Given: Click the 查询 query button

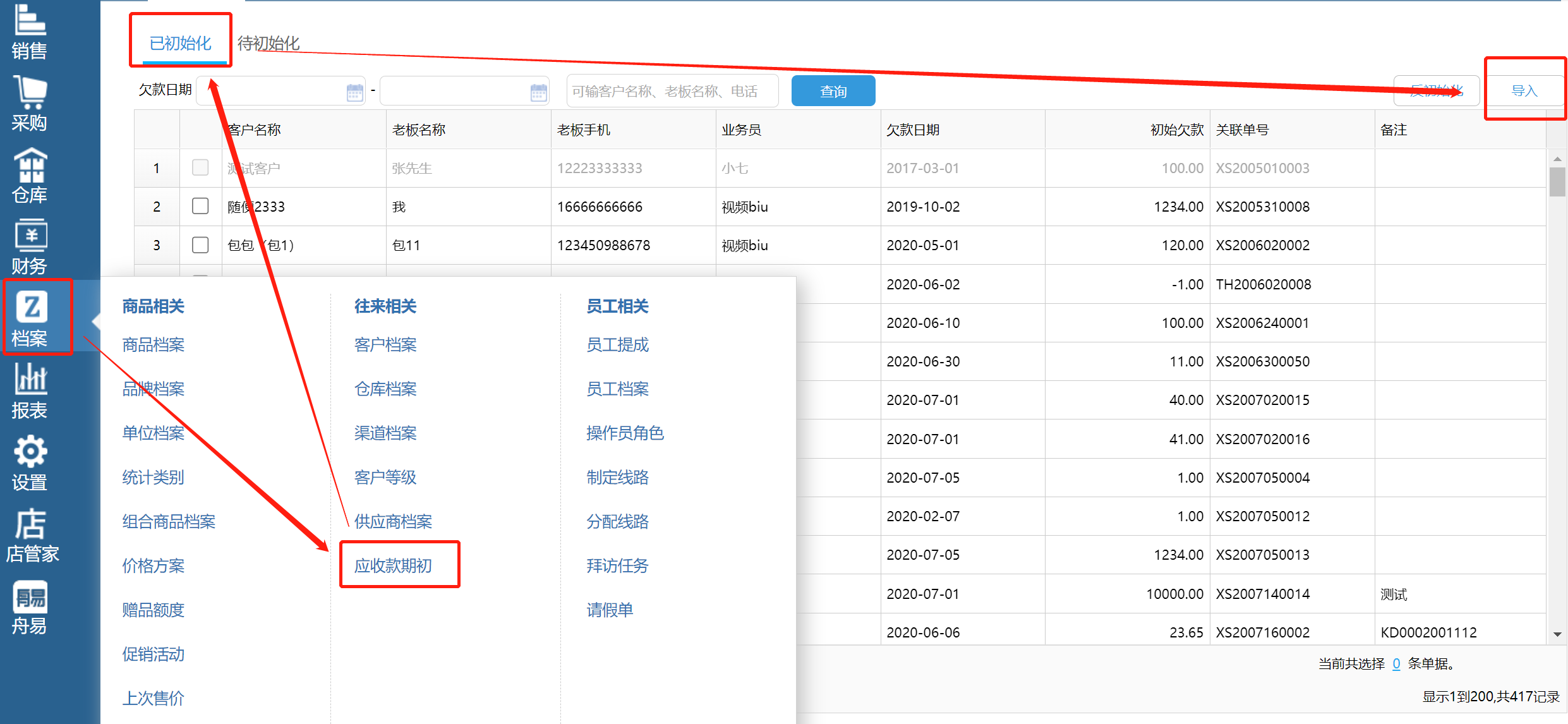Looking at the screenshot, I should pyautogui.click(x=833, y=91).
